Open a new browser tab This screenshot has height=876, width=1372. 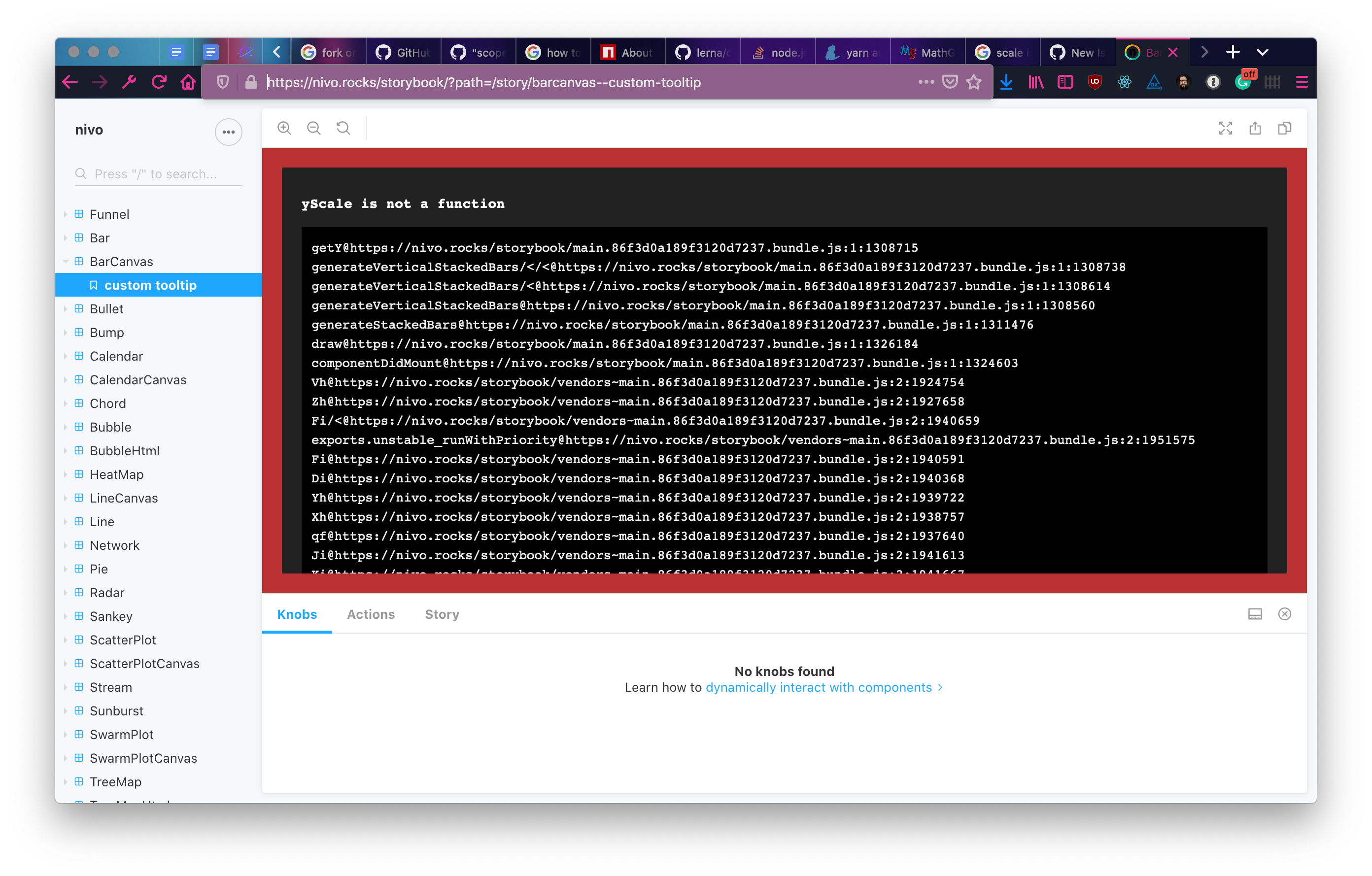pos(1233,52)
